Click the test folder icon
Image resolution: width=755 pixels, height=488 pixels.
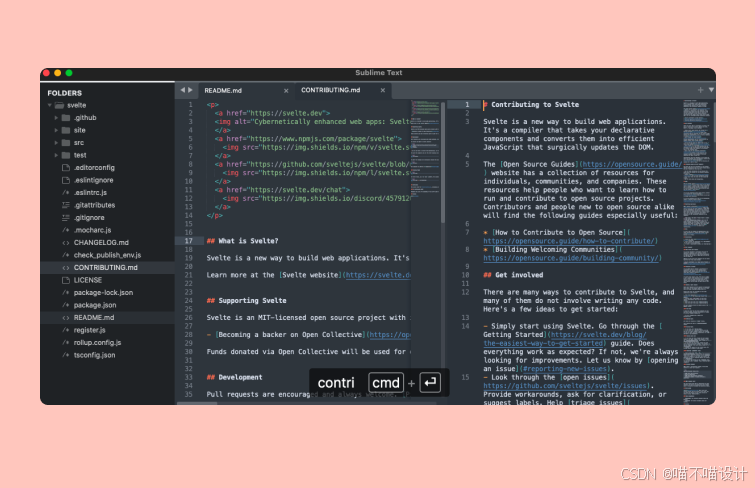point(66,155)
